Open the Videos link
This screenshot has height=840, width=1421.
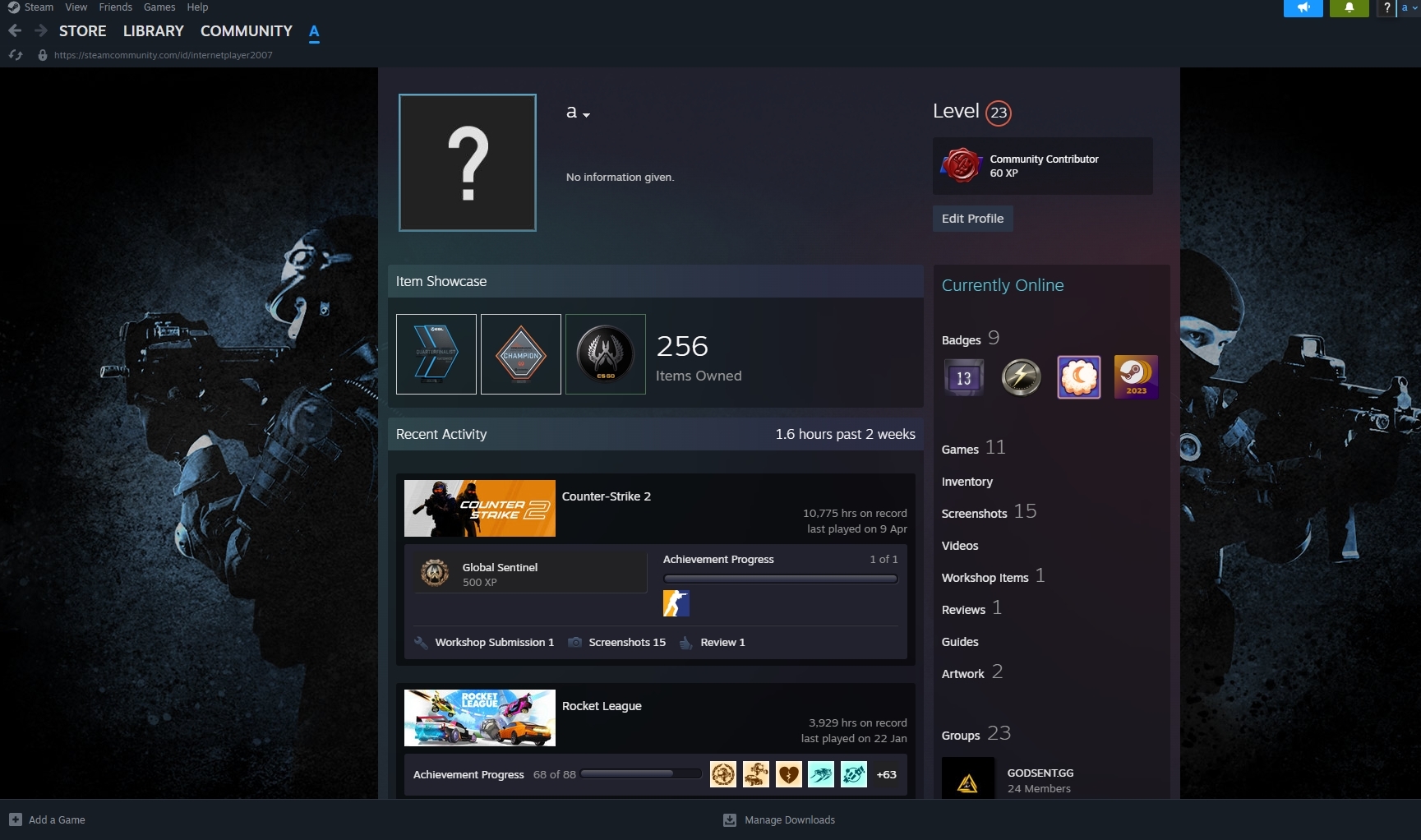(x=960, y=546)
